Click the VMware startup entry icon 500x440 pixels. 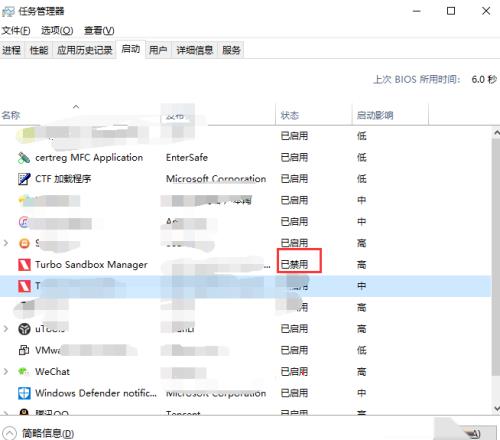point(24,350)
